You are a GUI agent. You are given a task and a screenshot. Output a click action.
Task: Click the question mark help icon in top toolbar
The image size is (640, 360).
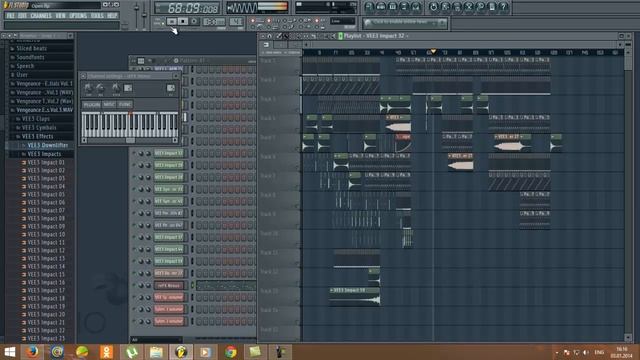tap(503, 7)
